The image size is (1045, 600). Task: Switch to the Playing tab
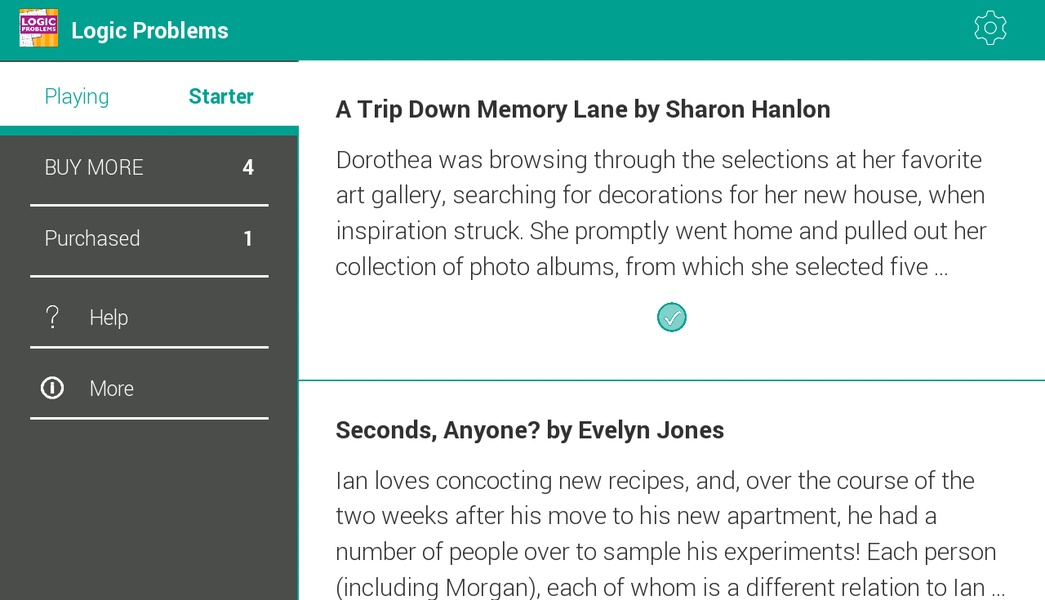click(x=77, y=96)
